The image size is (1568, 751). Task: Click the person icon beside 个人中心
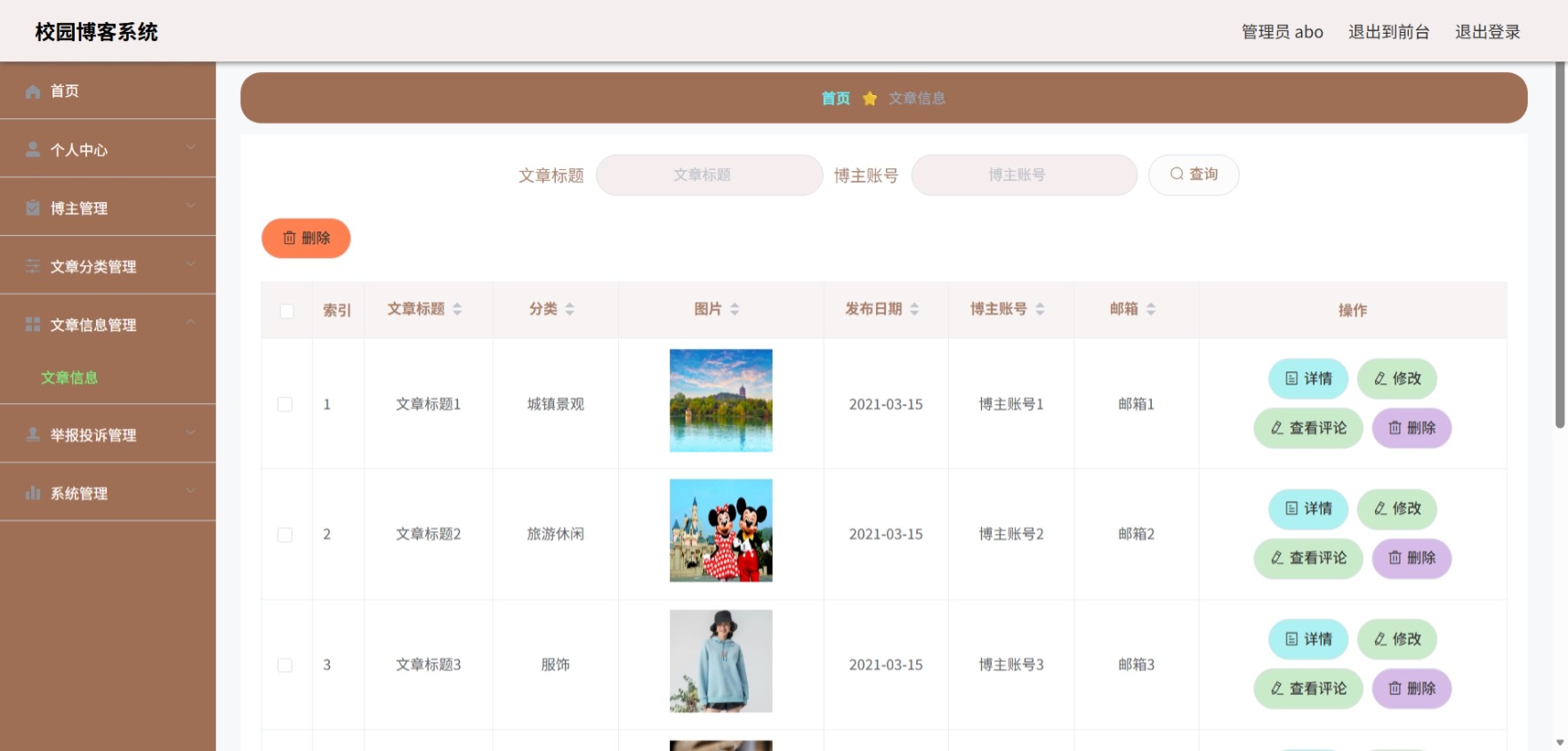tap(33, 149)
